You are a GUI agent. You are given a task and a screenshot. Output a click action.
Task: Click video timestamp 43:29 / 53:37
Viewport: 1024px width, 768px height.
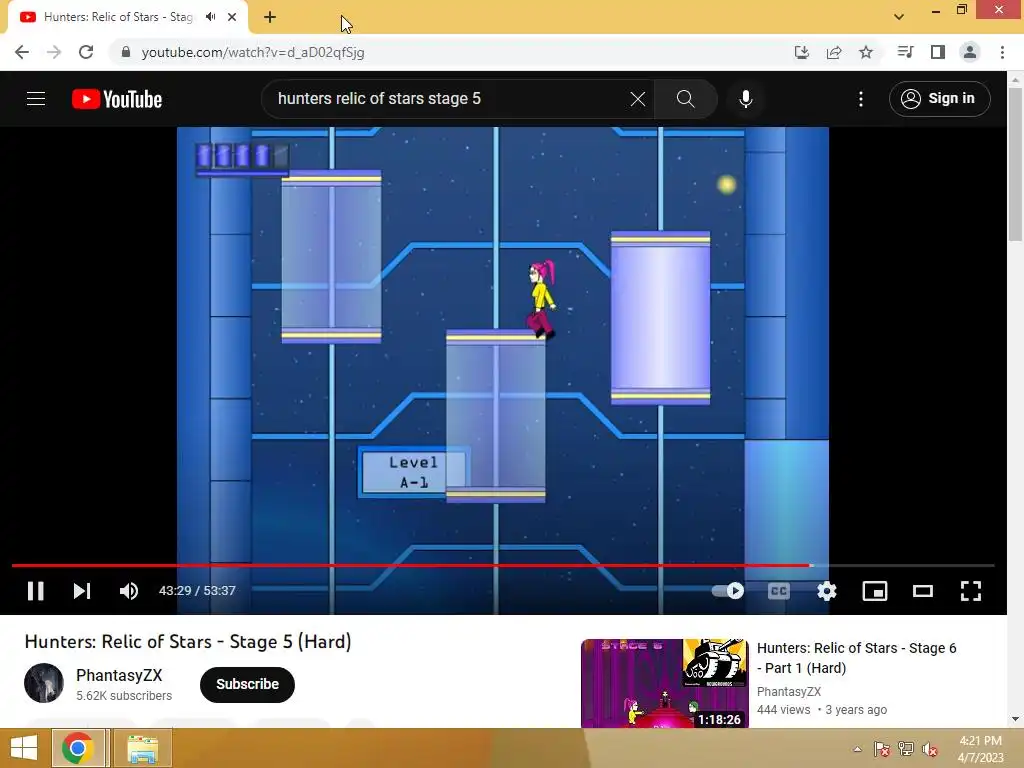[197, 591]
